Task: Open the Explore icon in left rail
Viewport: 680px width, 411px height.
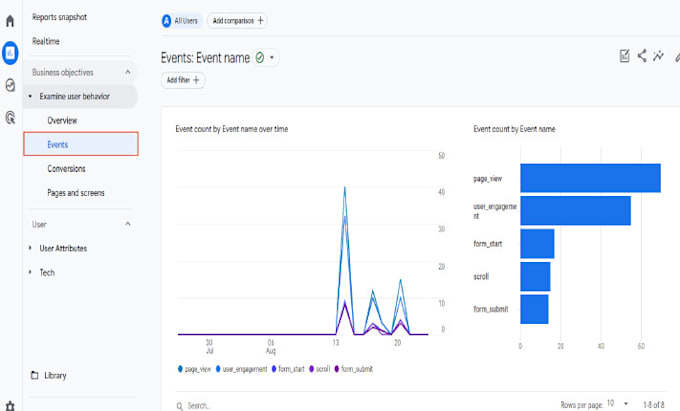Action: tap(10, 85)
